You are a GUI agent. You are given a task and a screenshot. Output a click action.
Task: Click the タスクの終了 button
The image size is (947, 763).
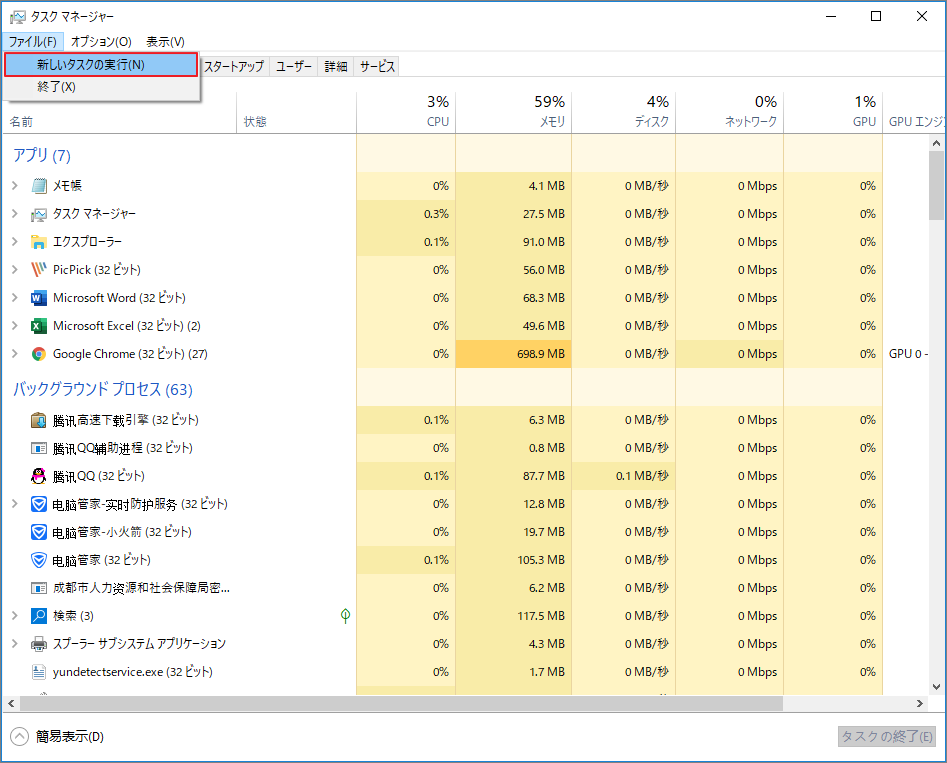coord(886,736)
